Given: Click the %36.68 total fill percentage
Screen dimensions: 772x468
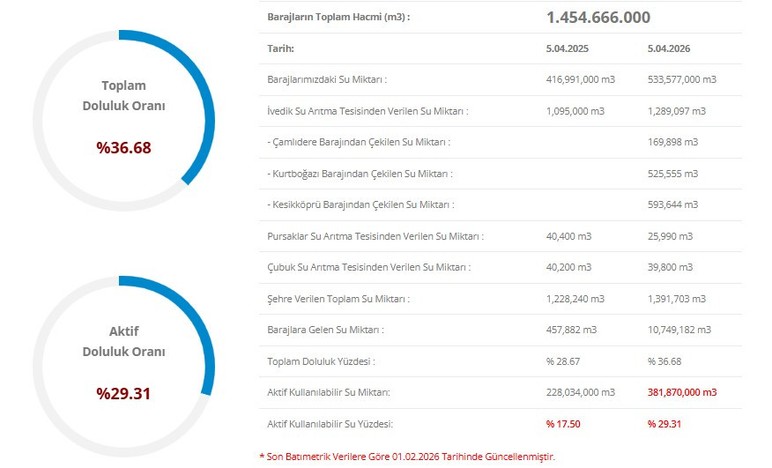Looking at the screenshot, I should pos(124,148).
